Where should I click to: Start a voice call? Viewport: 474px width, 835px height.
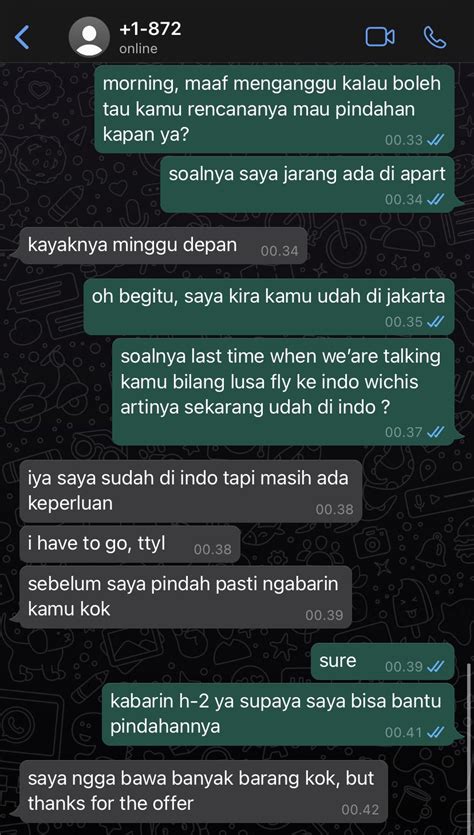[435, 37]
